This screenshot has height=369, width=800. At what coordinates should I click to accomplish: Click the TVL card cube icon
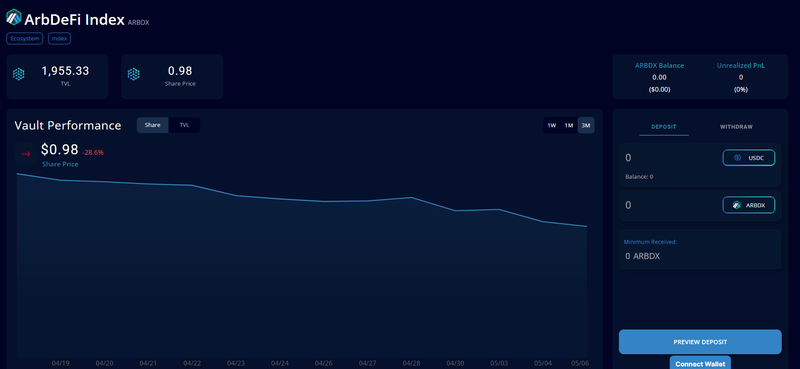point(19,75)
